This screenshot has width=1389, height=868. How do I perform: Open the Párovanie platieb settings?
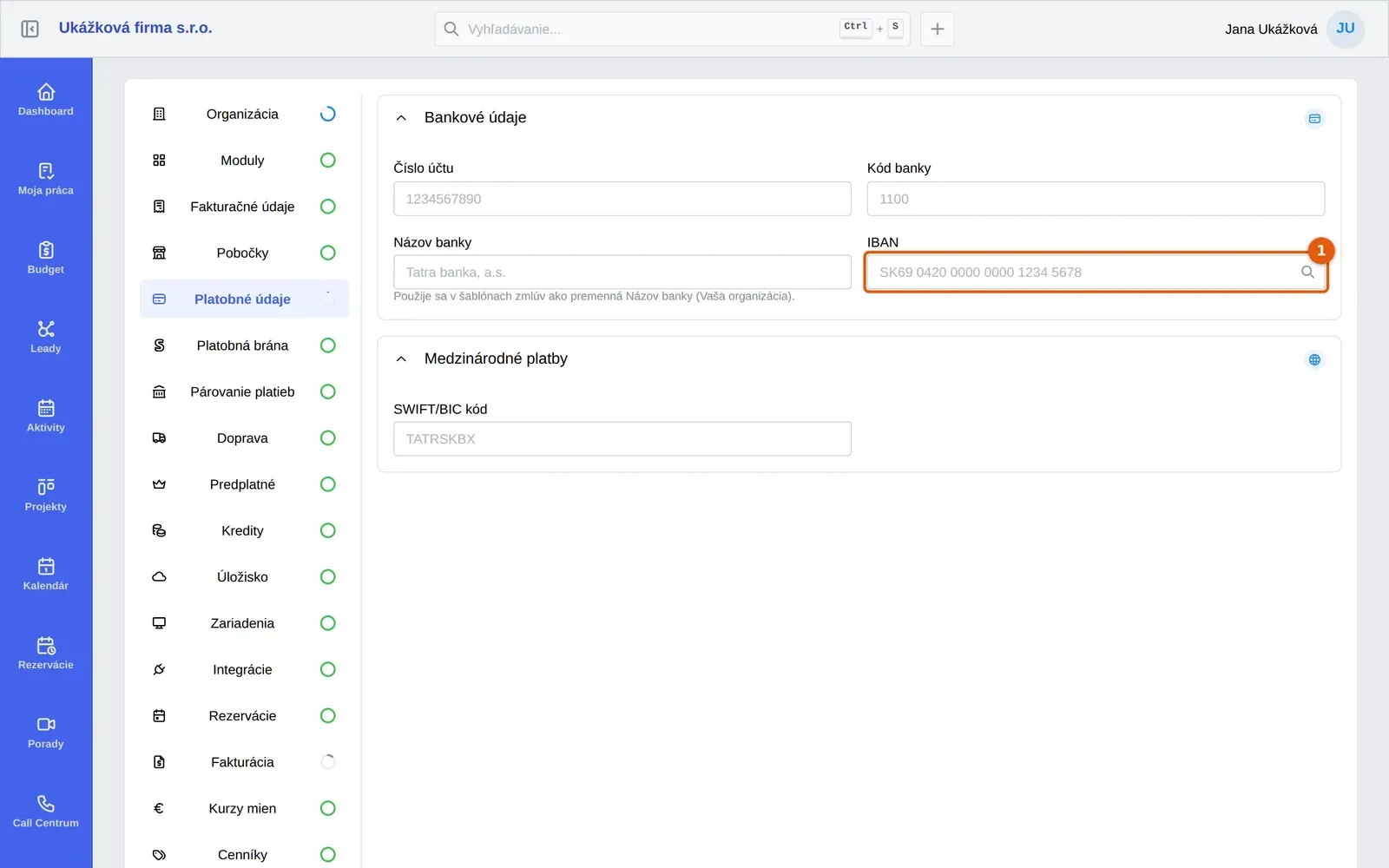coord(244,391)
